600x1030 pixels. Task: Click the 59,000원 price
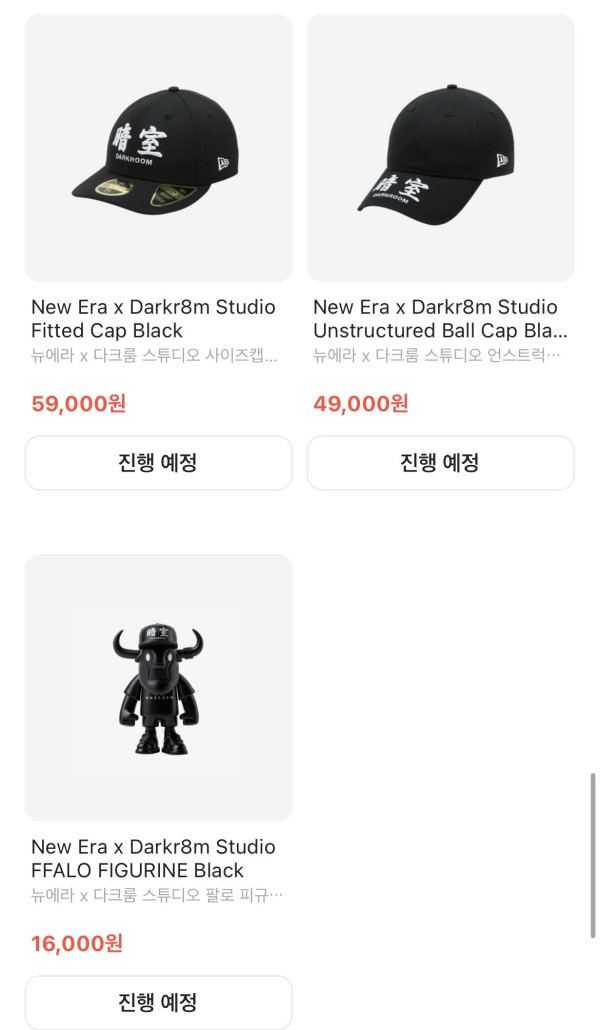point(79,404)
